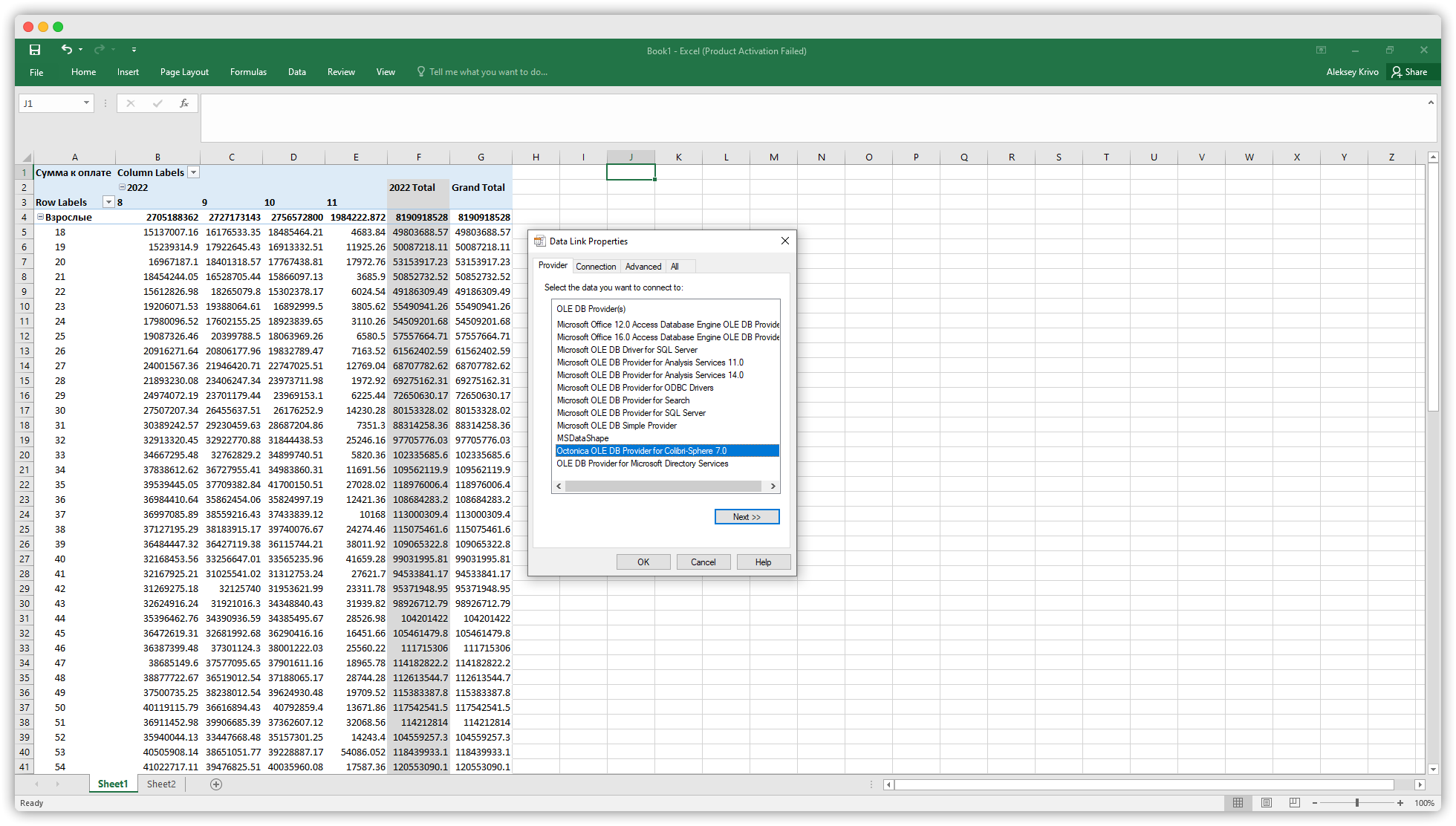This screenshot has width=1456, height=826.
Task: Open the Data ribbon tab
Action: point(297,72)
